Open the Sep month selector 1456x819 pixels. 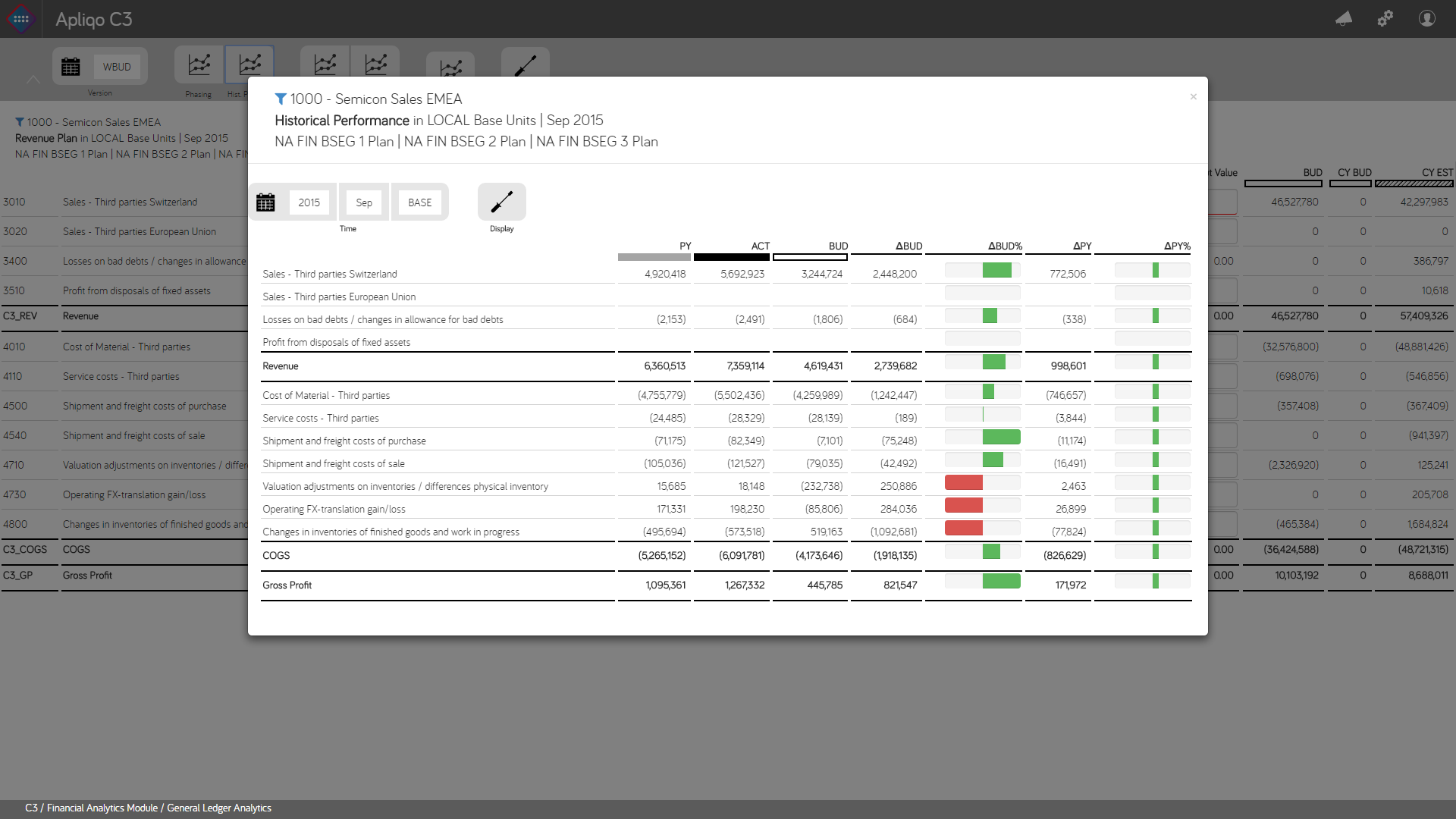[364, 202]
